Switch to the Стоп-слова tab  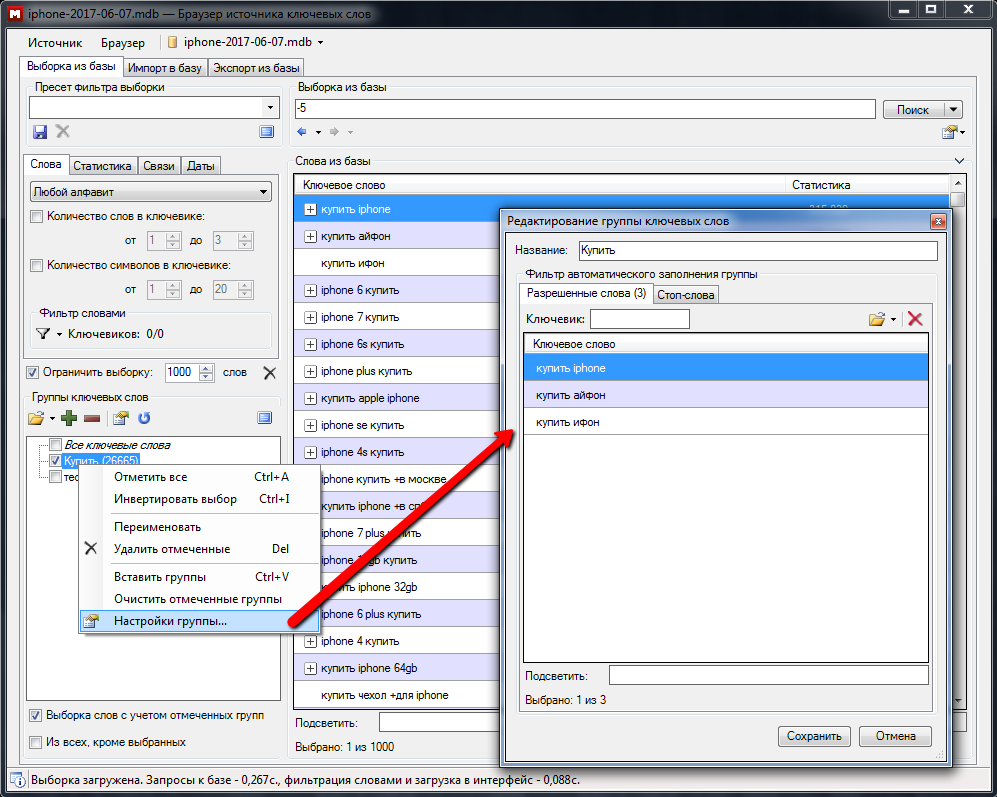tap(685, 294)
